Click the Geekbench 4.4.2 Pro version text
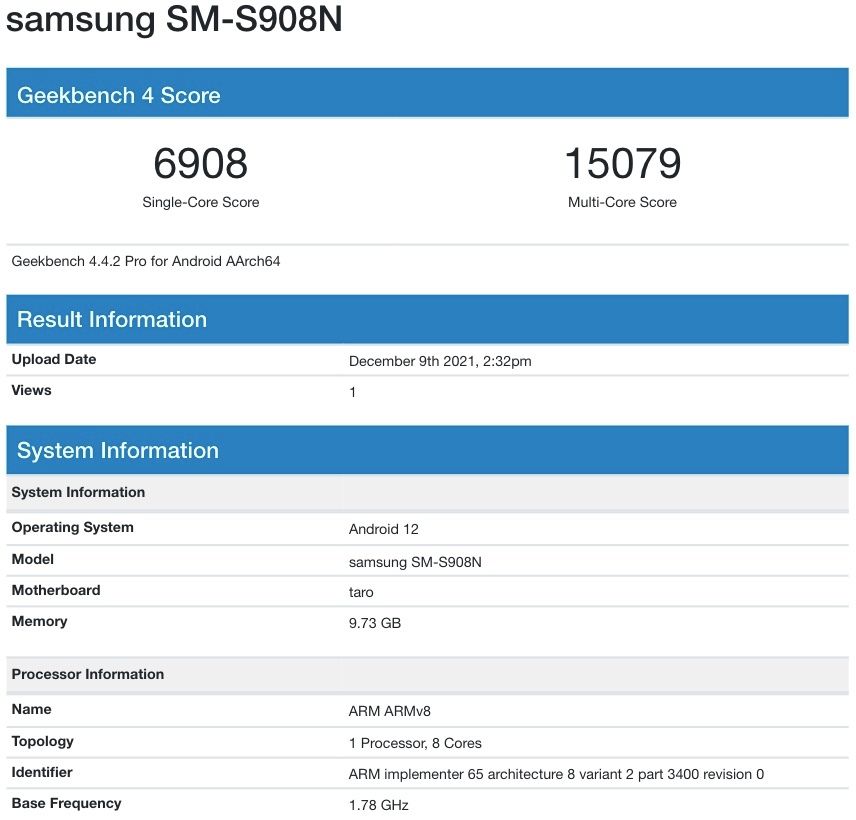 tap(146, 262)
